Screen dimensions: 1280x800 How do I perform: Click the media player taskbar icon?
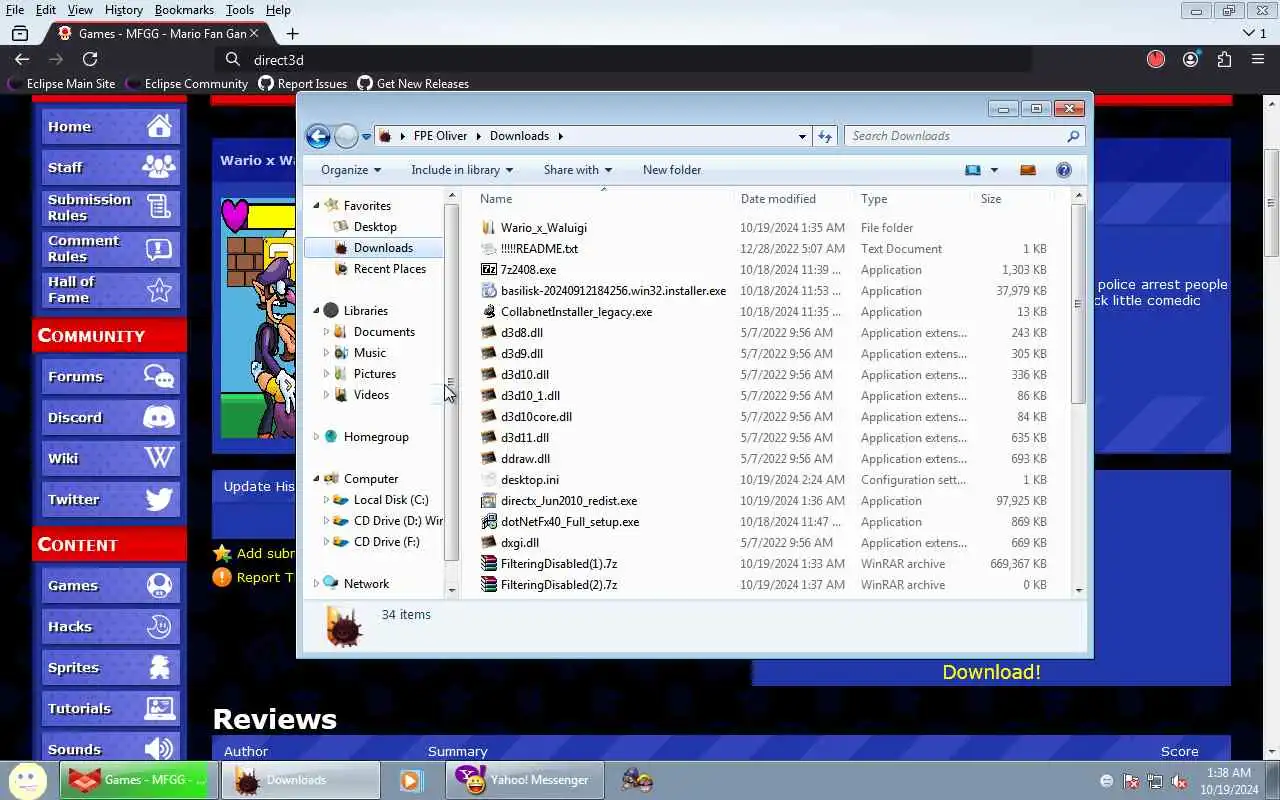click(411, 780)
